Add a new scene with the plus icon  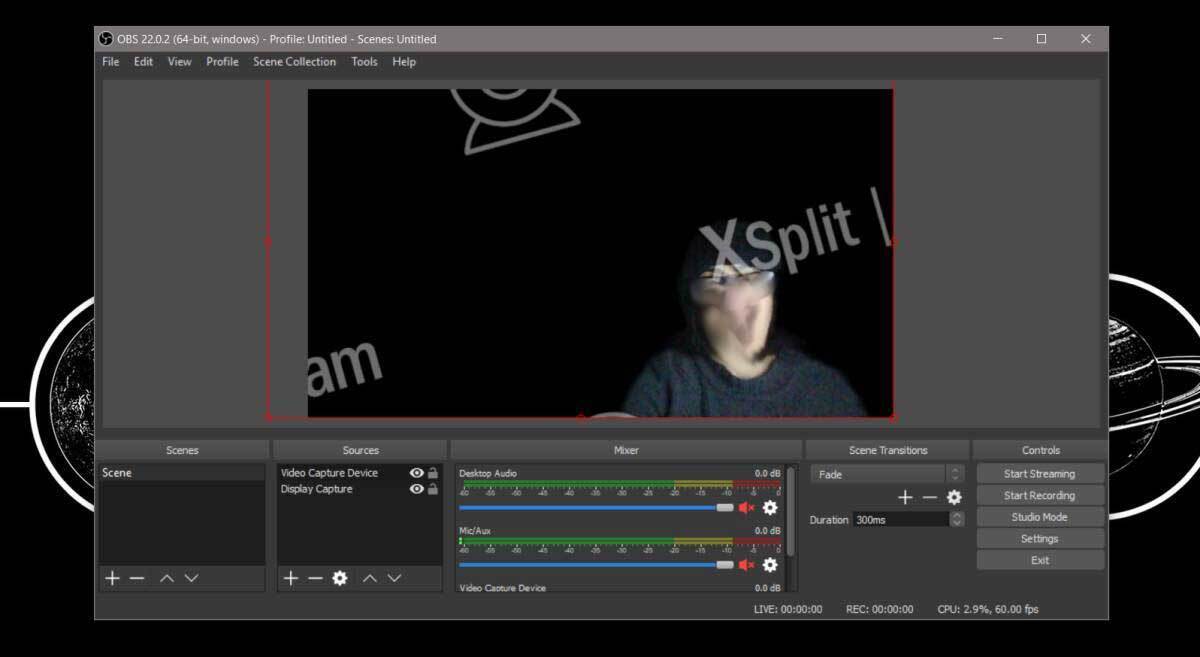tap(112, 578)
